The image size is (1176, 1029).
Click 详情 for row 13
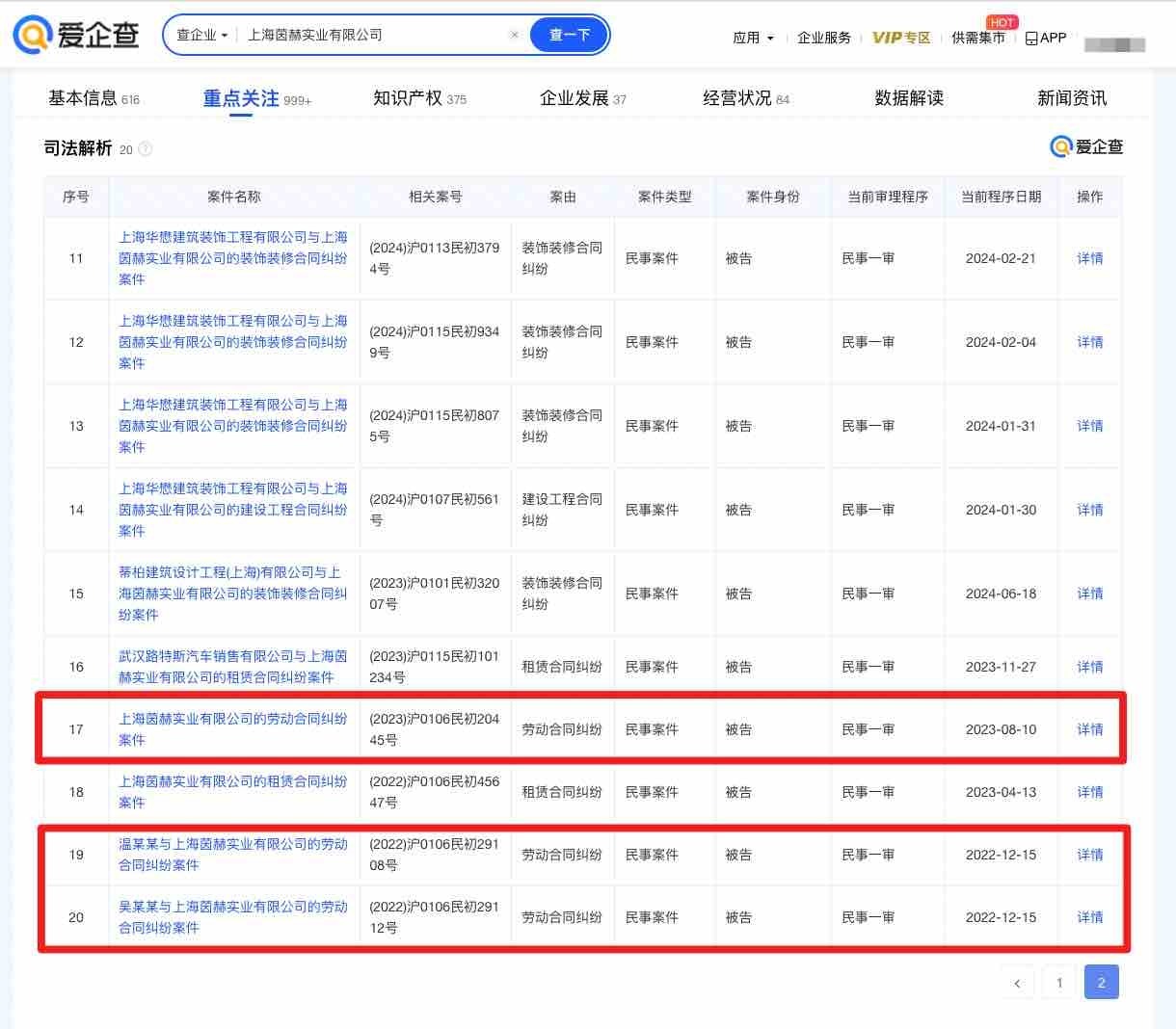1090,426
